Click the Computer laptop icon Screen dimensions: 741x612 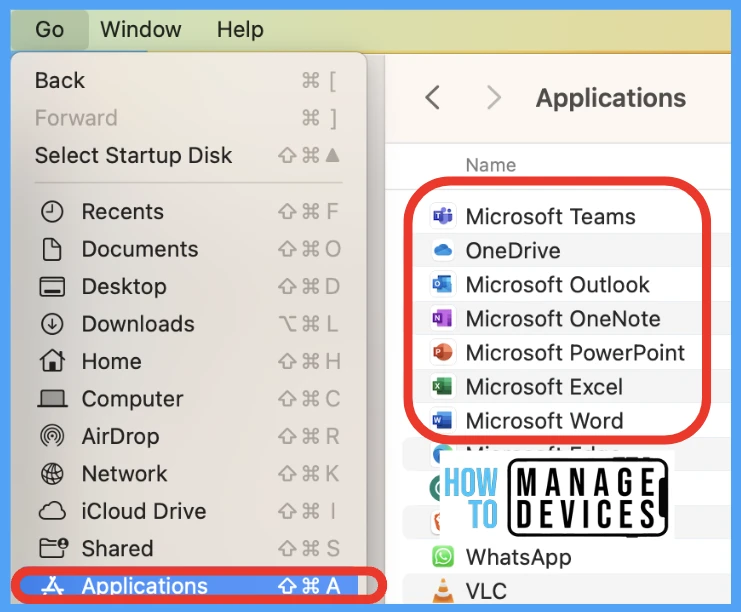[52, 399]
